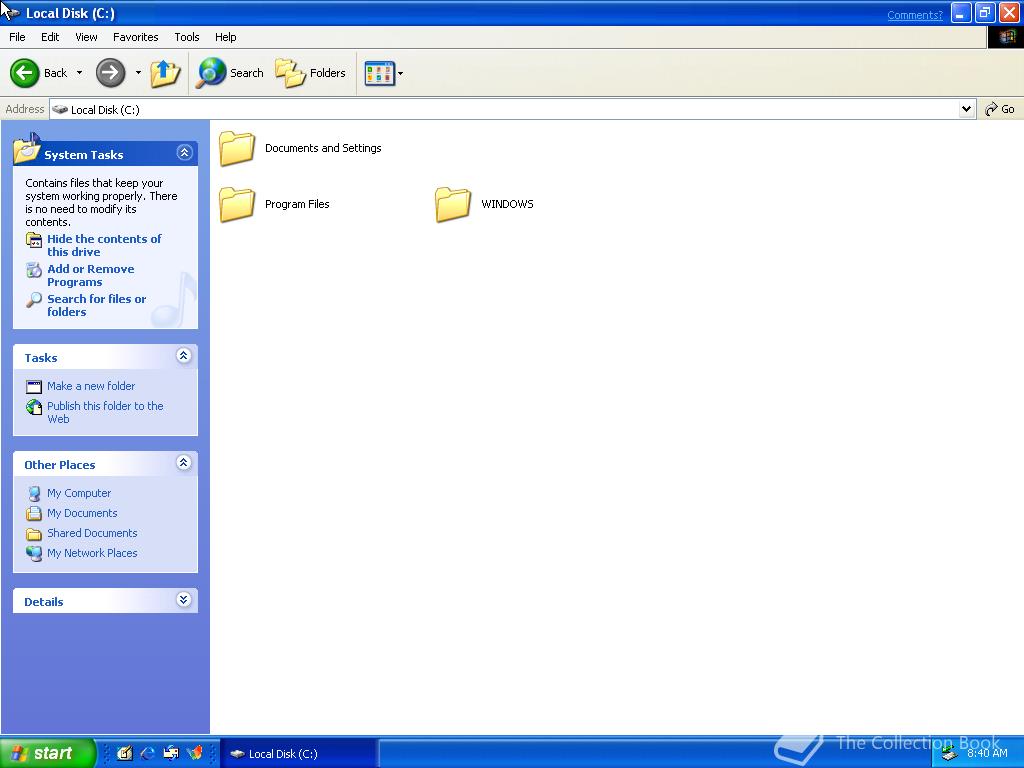The image size is (1024, 768).
Task: Select the Program Files folder icon
Action: point(236,204)
